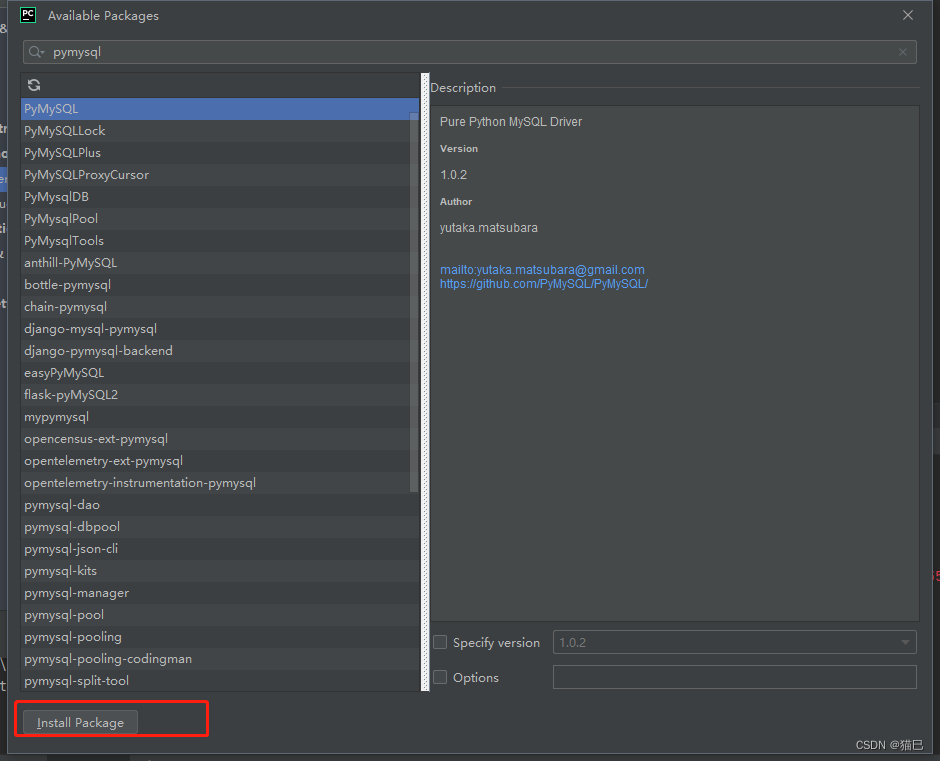Click the package list vertical scrollbar
The height and width of the screenshot is (761, 940).
click(x=414, y=300)
